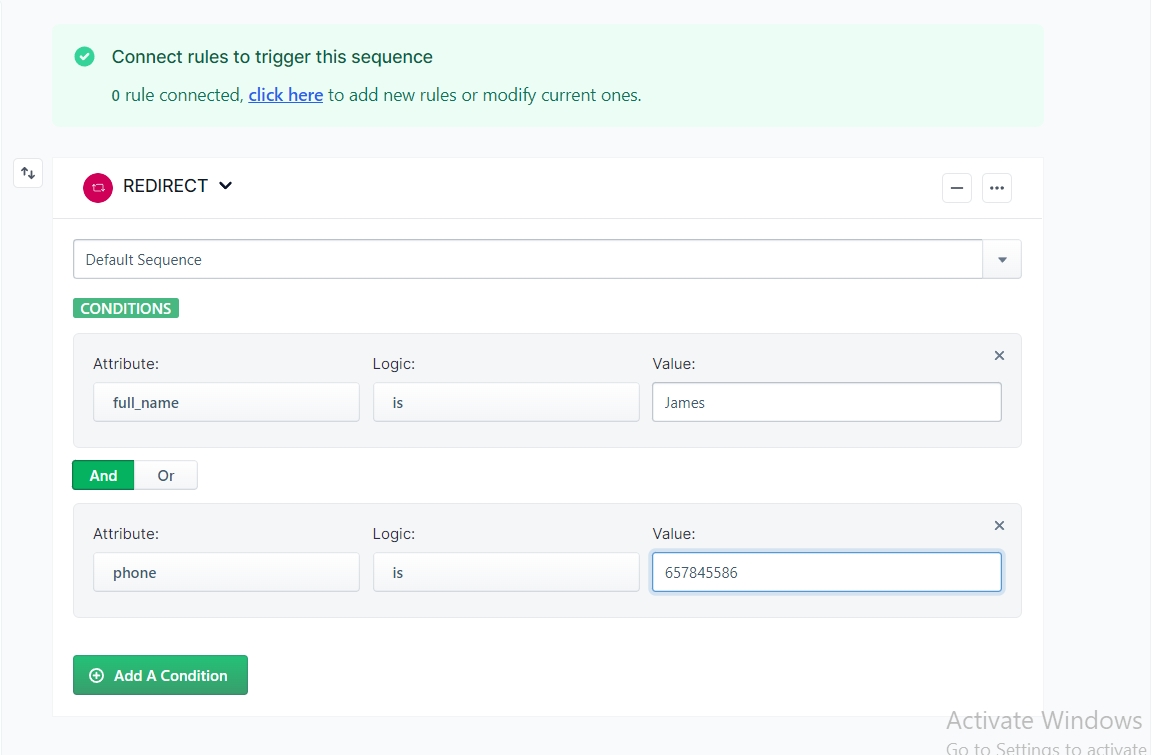
Task: Select the And condition operator
Action: point(103,476)
